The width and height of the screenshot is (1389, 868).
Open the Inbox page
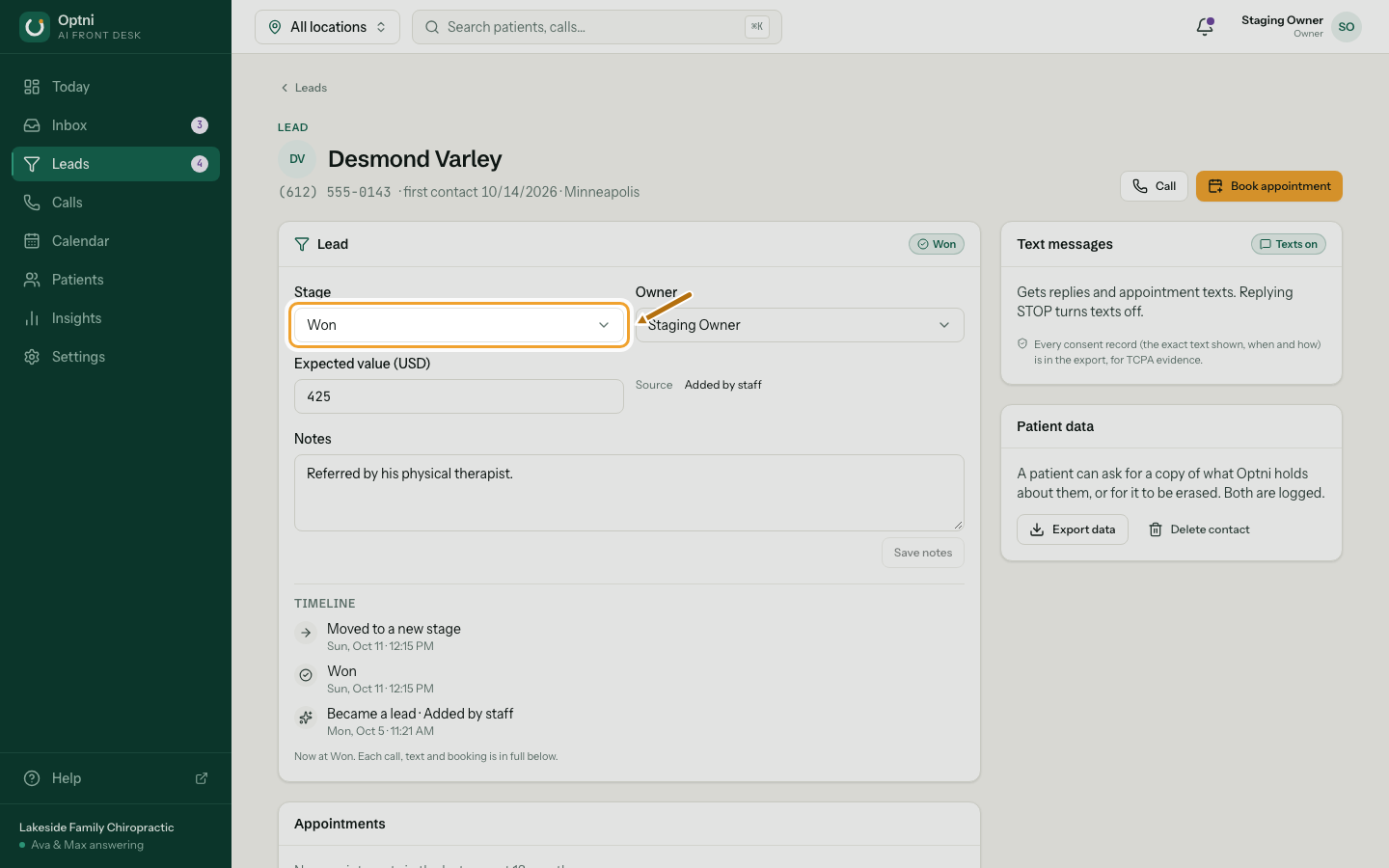pyautogui.click(x=116, y=125)
